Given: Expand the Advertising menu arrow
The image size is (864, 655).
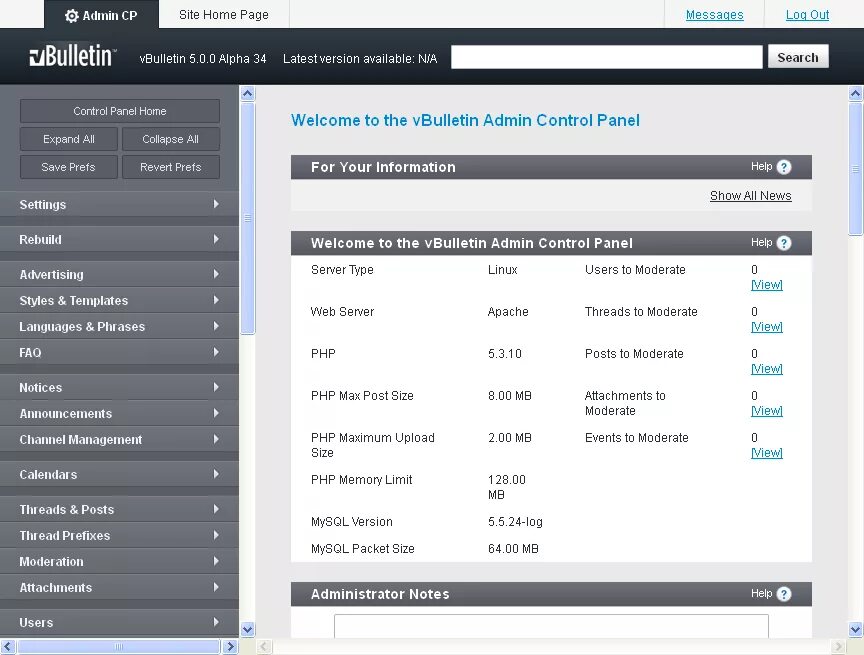Looking at the screenshot, I should pyautogui.click(x=216, y=274).
